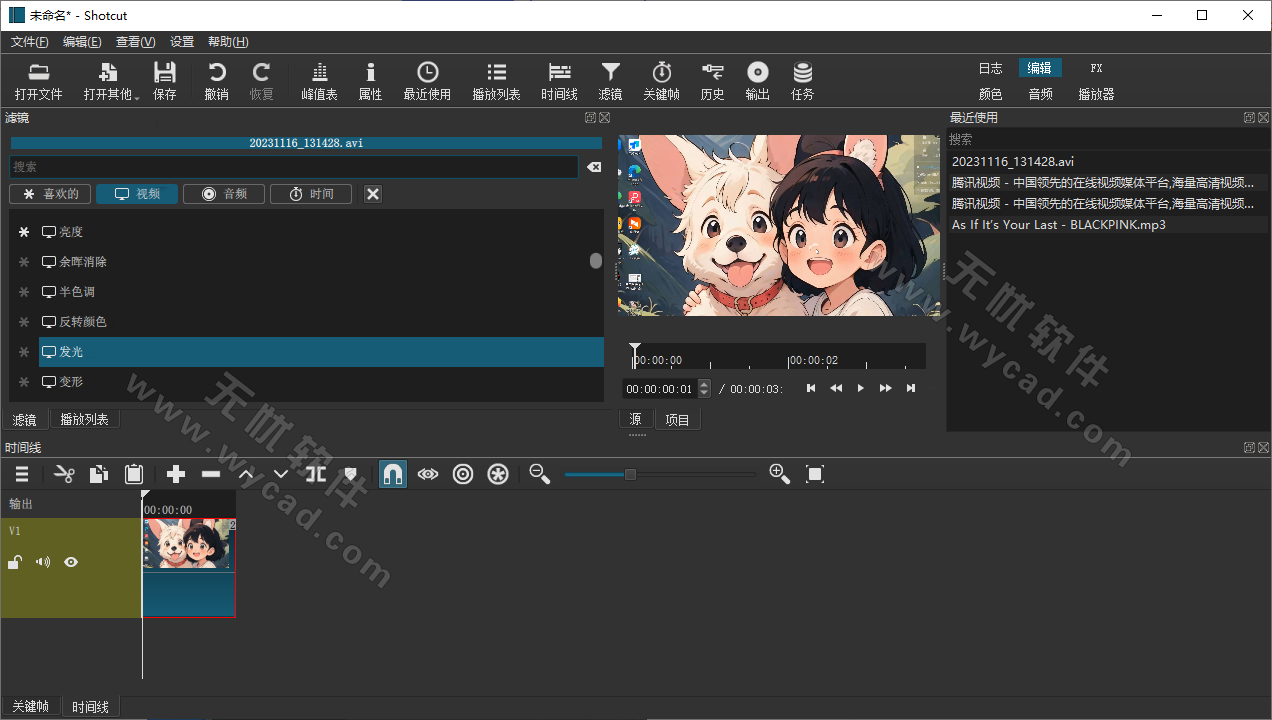Mute the V1 track speaker icon
The width and height of the screenshot is (1272, 720).
coord(43,562)
